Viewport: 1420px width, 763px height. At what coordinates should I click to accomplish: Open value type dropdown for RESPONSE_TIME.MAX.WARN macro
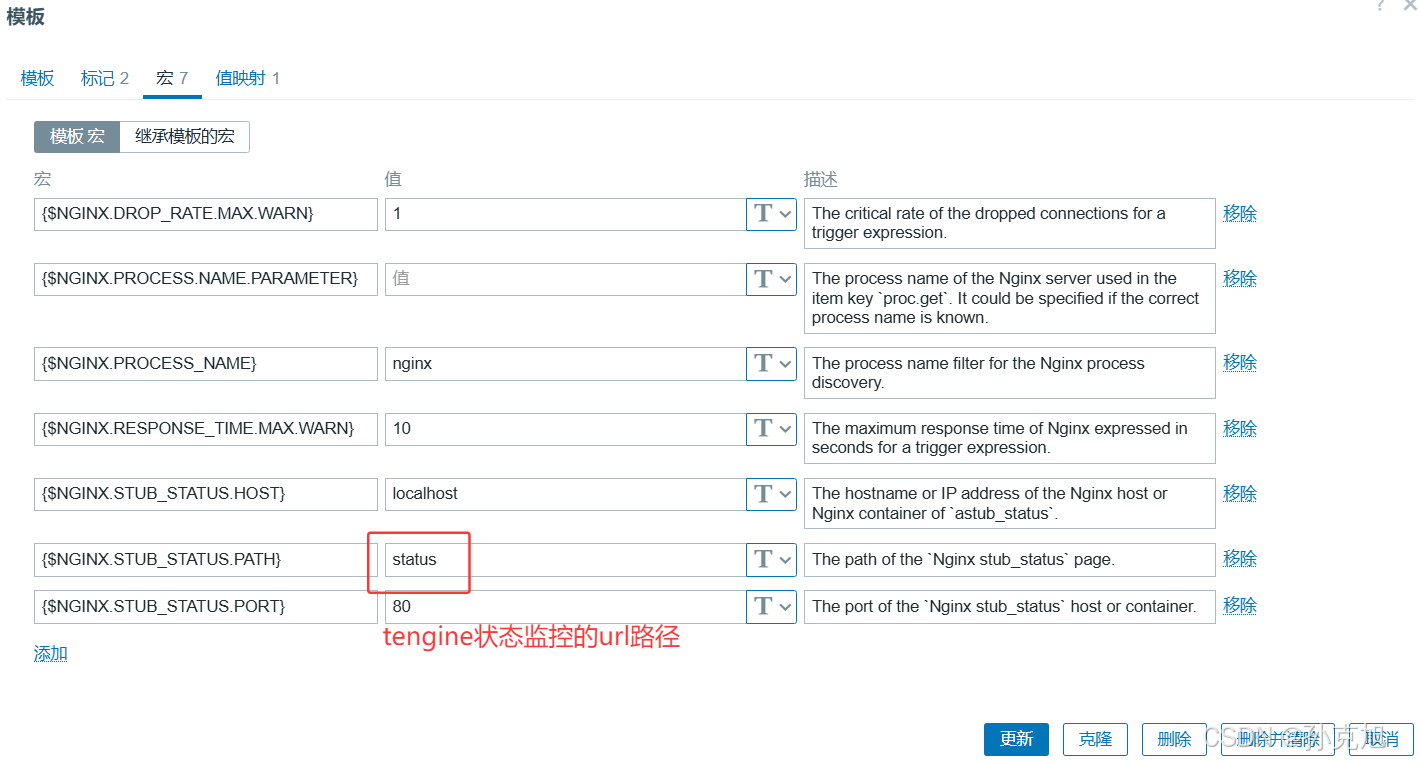771,428
